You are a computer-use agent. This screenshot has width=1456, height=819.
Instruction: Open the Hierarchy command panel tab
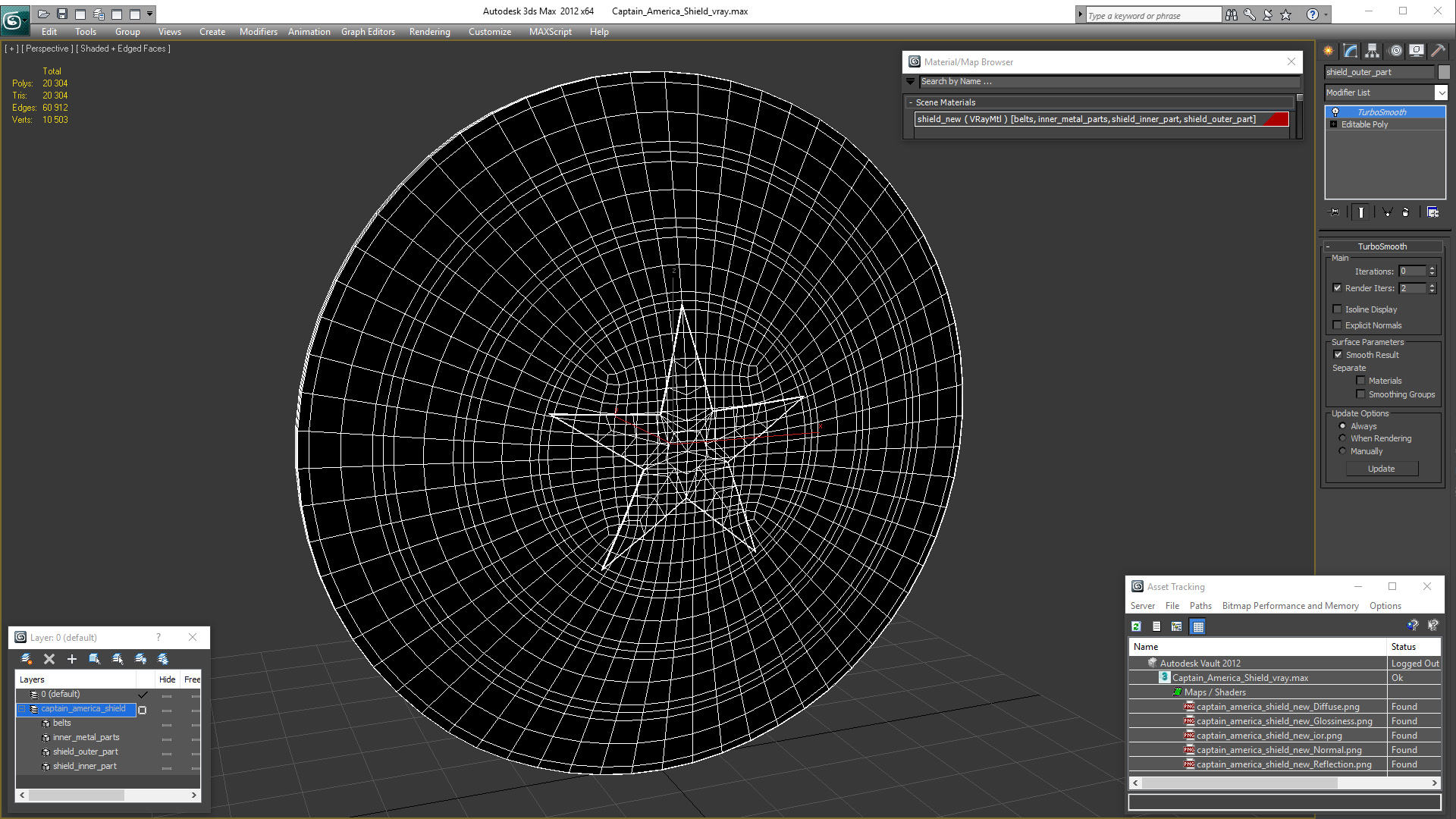[1373, 51]
